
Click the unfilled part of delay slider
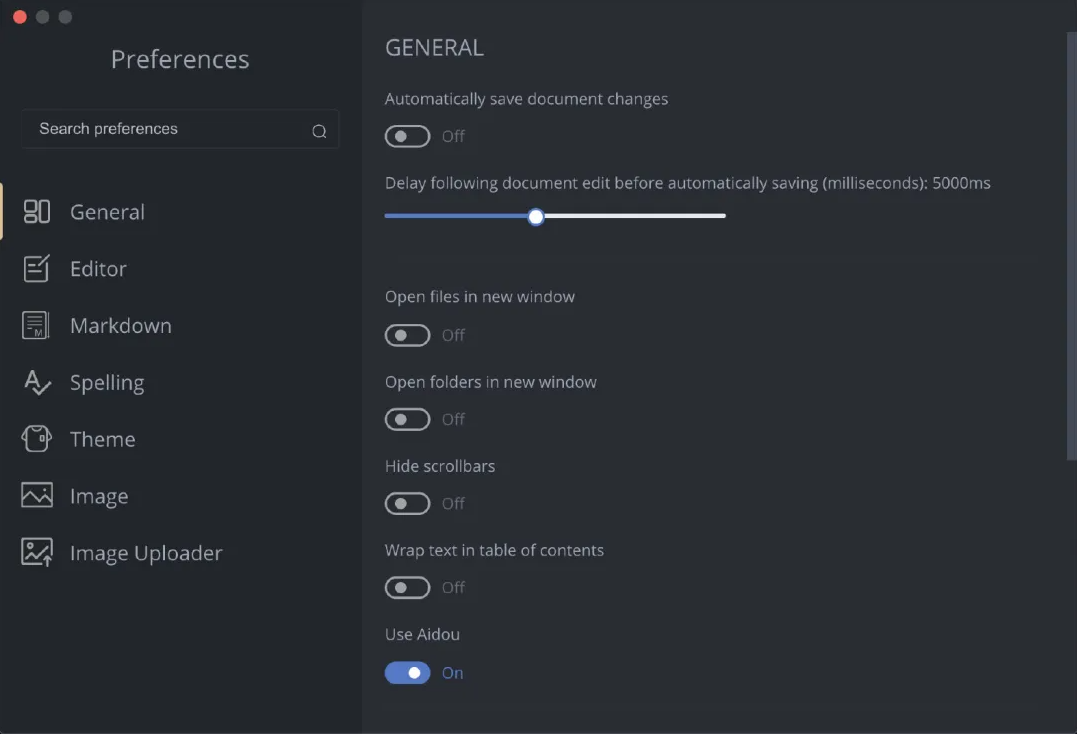pos(635,216)
